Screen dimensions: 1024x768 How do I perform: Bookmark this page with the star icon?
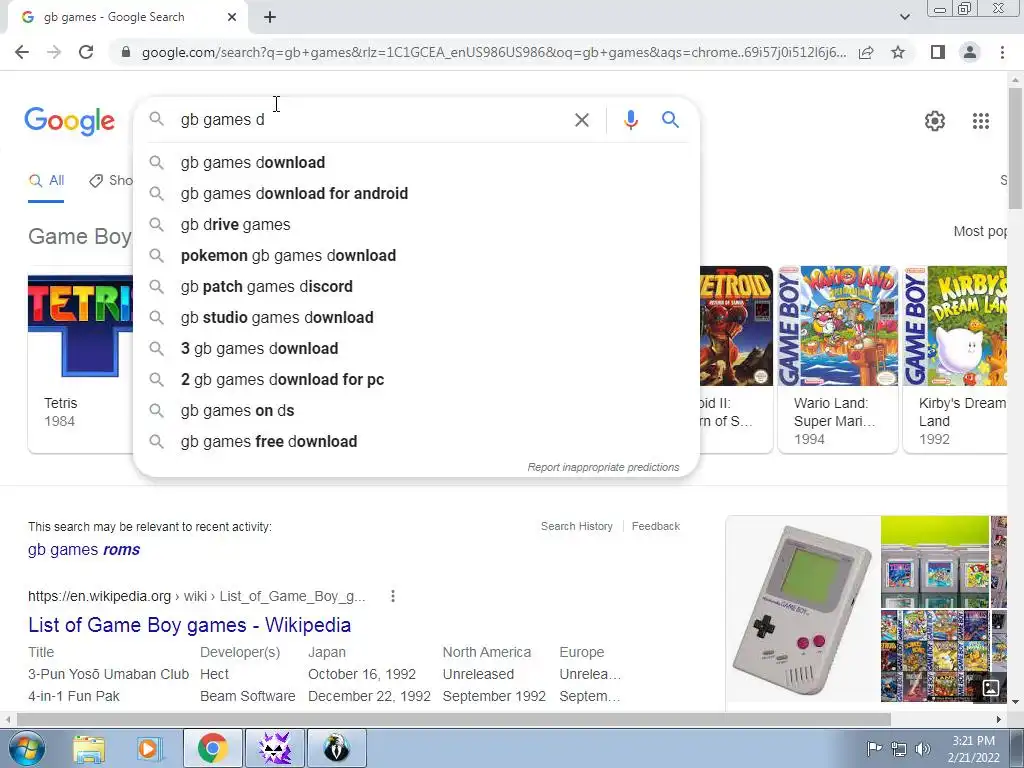[x=898, y=52]
